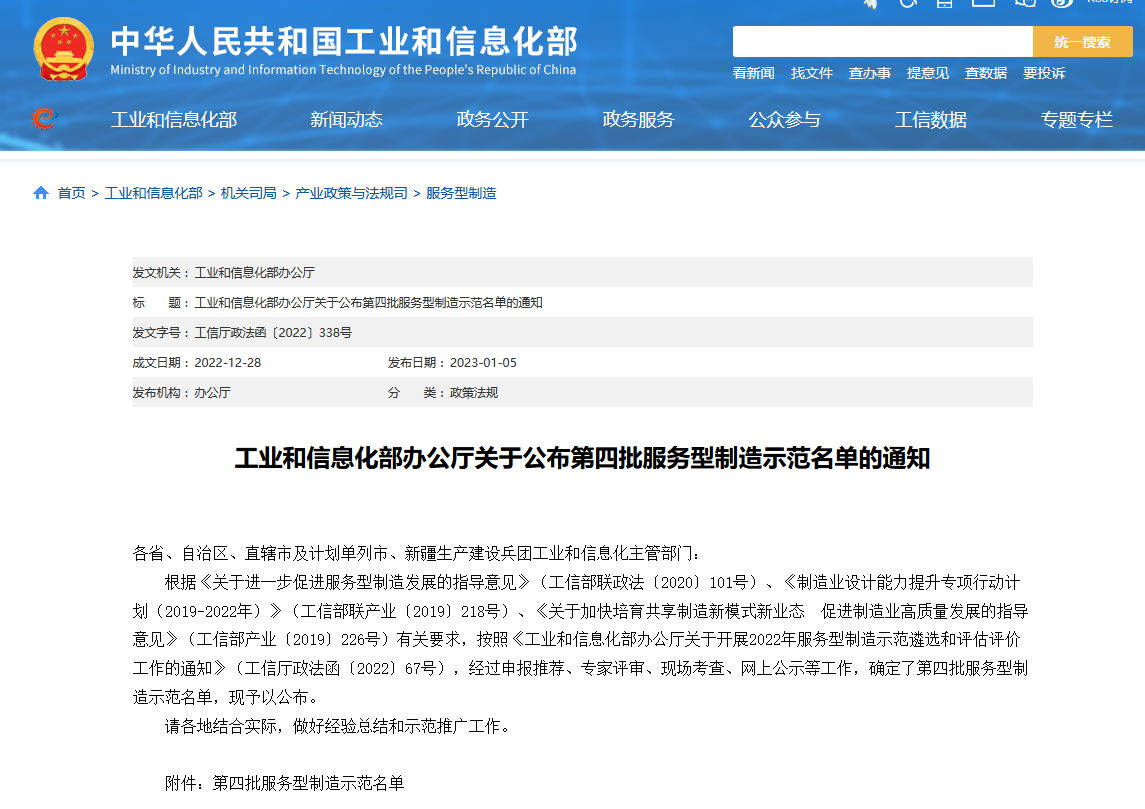
Task: Click the national emblem logo
Action: click(64, 49)
